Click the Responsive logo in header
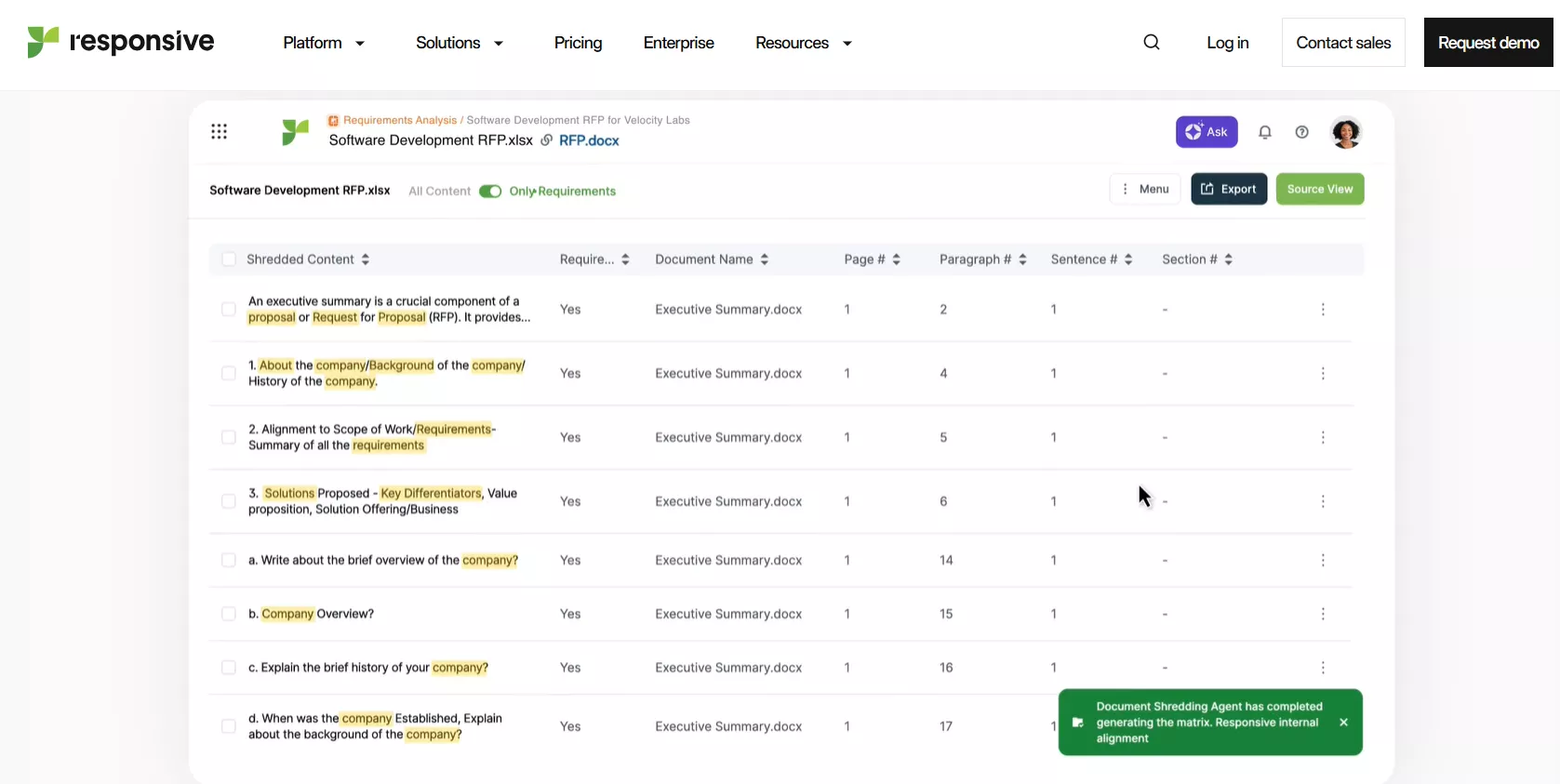 [x=121, y=42]
